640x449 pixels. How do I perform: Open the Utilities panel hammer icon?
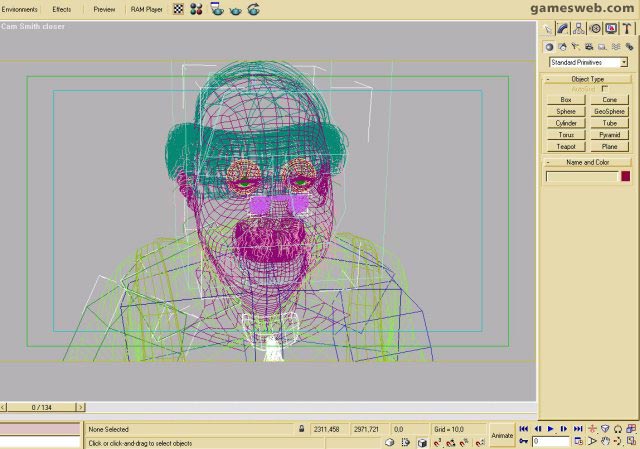pyautogui.click(x=626, y=29)
